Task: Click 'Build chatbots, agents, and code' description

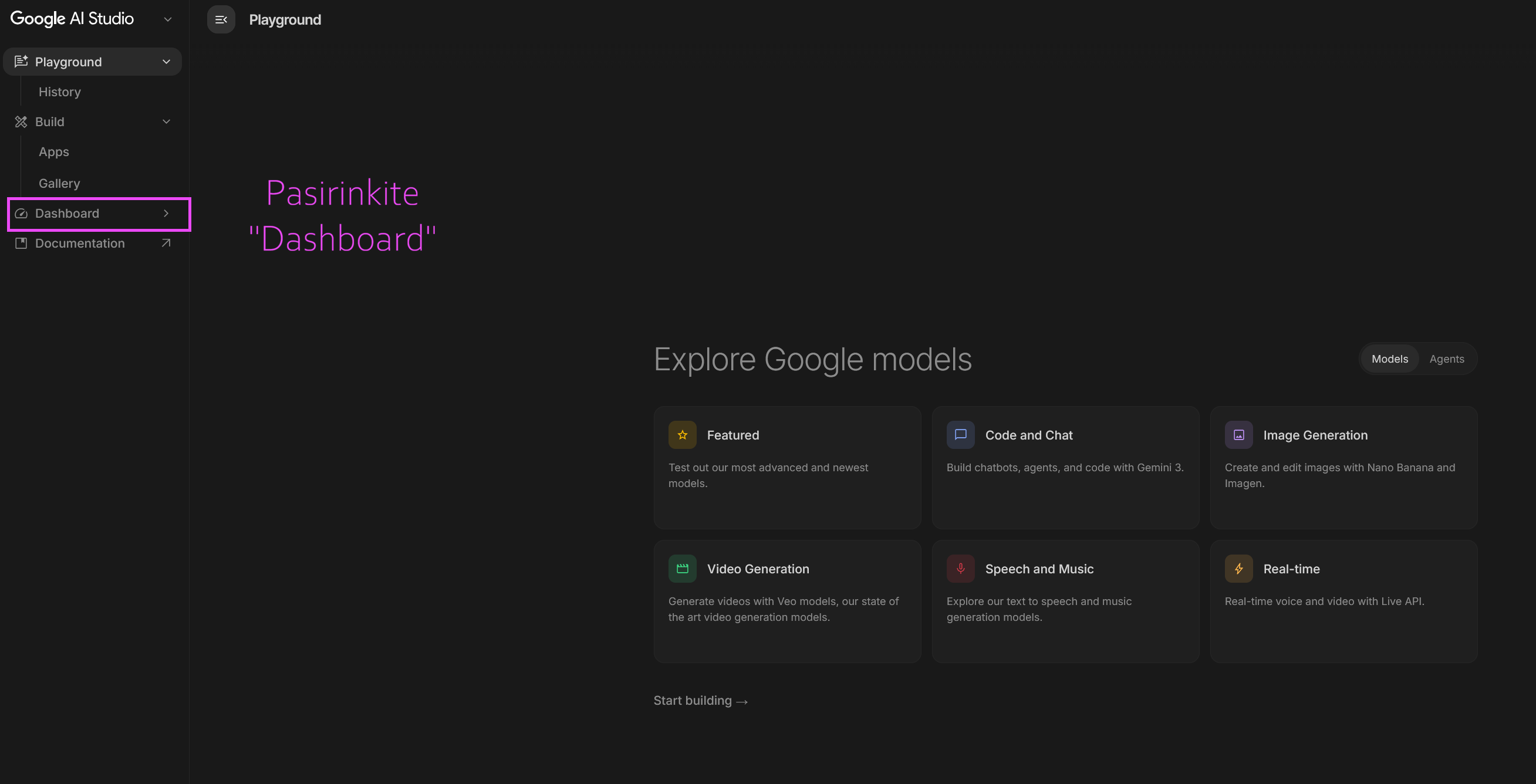Action: [1065, 468]
